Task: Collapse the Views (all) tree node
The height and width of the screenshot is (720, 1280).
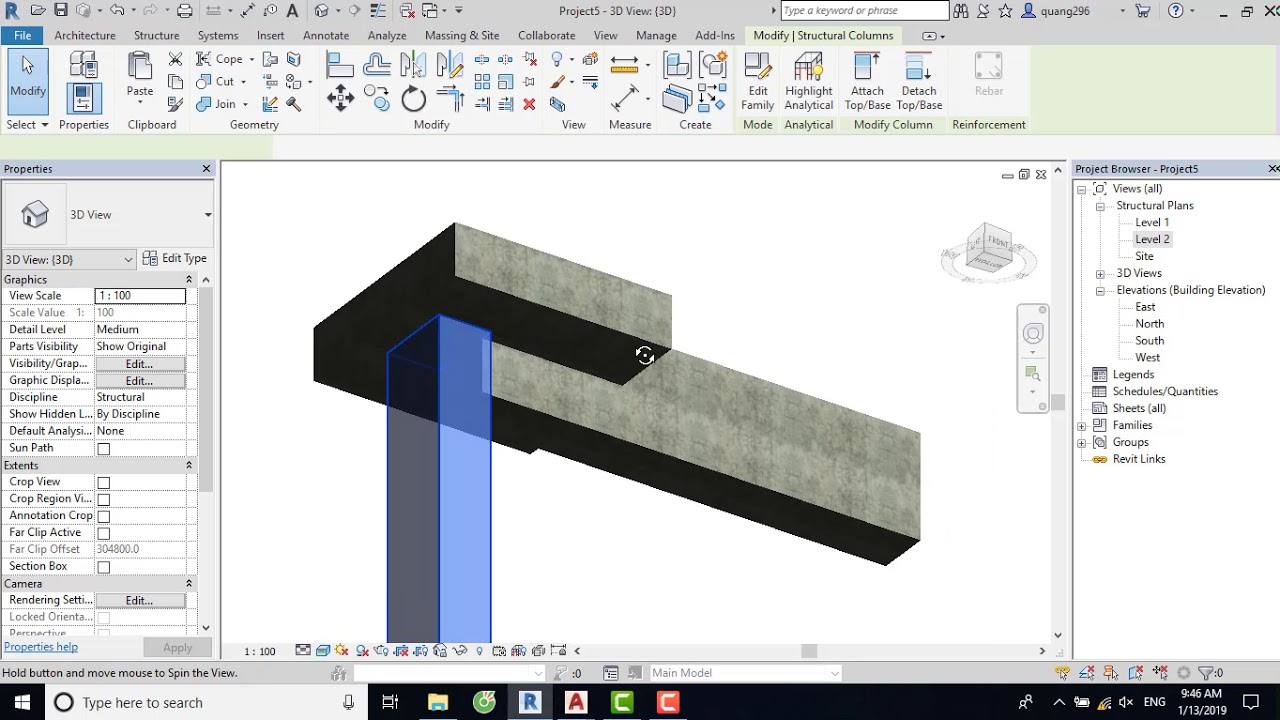Action: [1082, 189]
